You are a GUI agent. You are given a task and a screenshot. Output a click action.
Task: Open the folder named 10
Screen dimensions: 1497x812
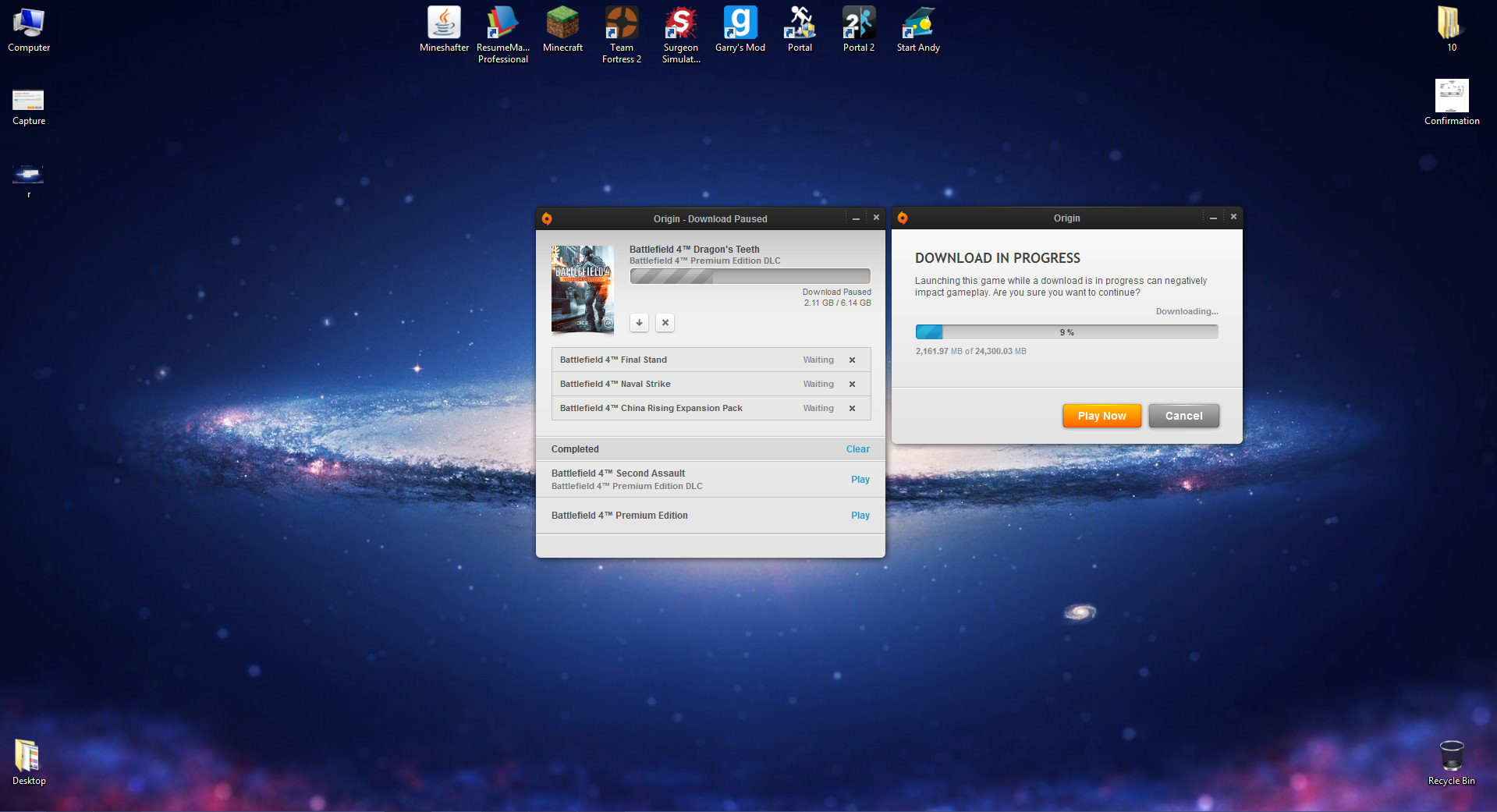click(x=1451, y=30)
